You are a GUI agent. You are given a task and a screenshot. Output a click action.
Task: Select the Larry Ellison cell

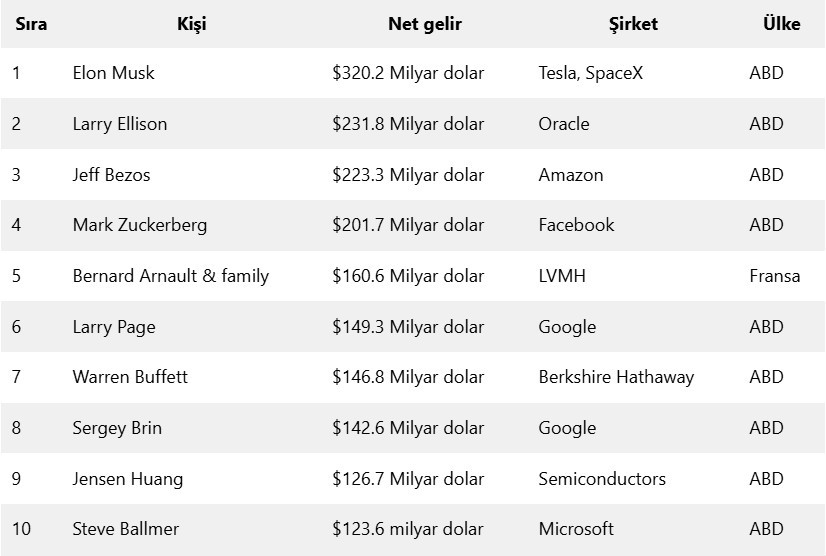[x=120, y=124]
